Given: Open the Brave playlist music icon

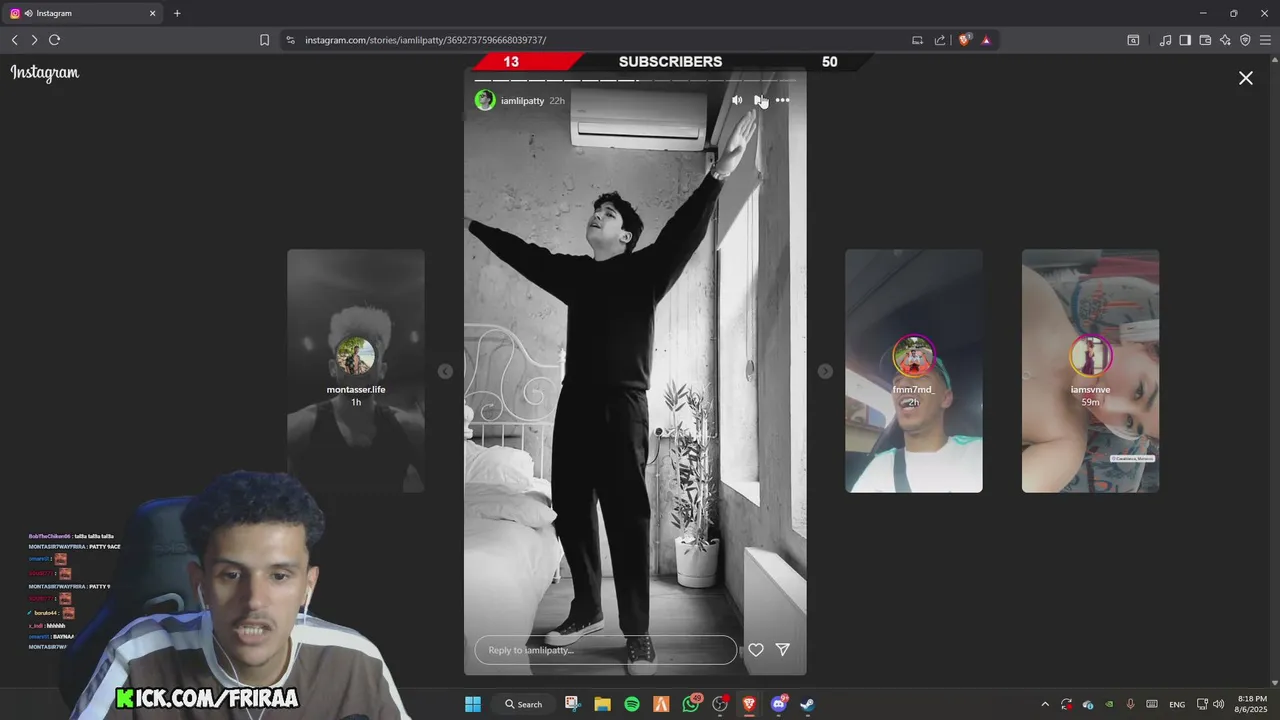Looking at the screenshot, I should coord(1165,40).
